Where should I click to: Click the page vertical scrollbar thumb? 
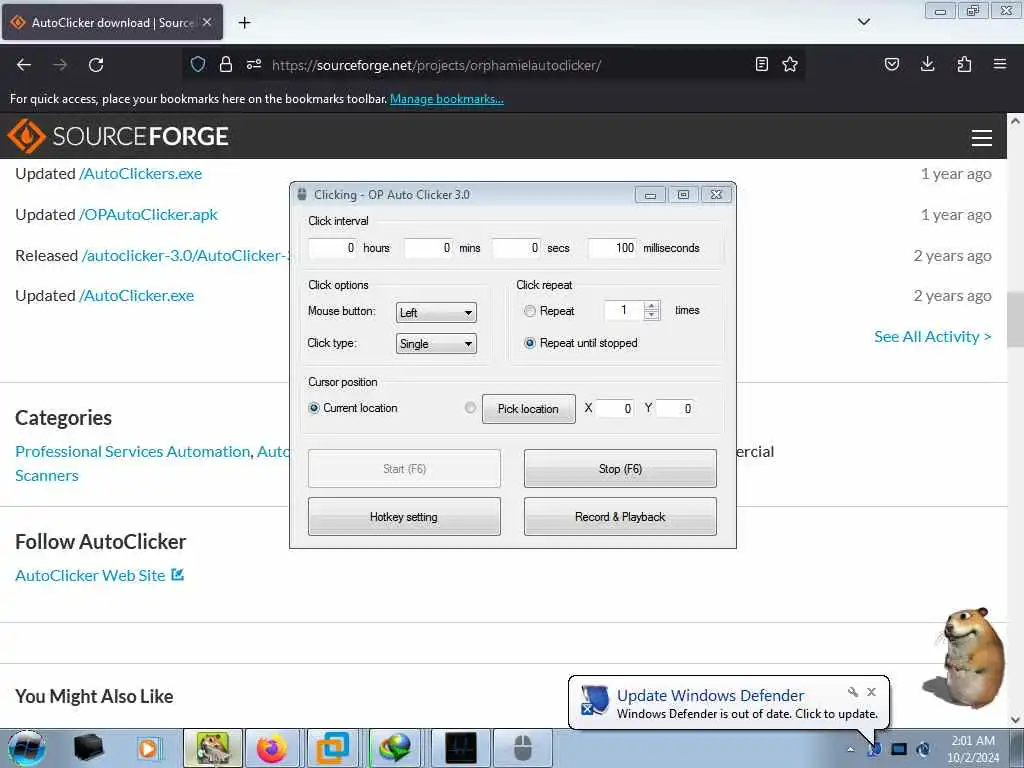[x=1015, y=318]
